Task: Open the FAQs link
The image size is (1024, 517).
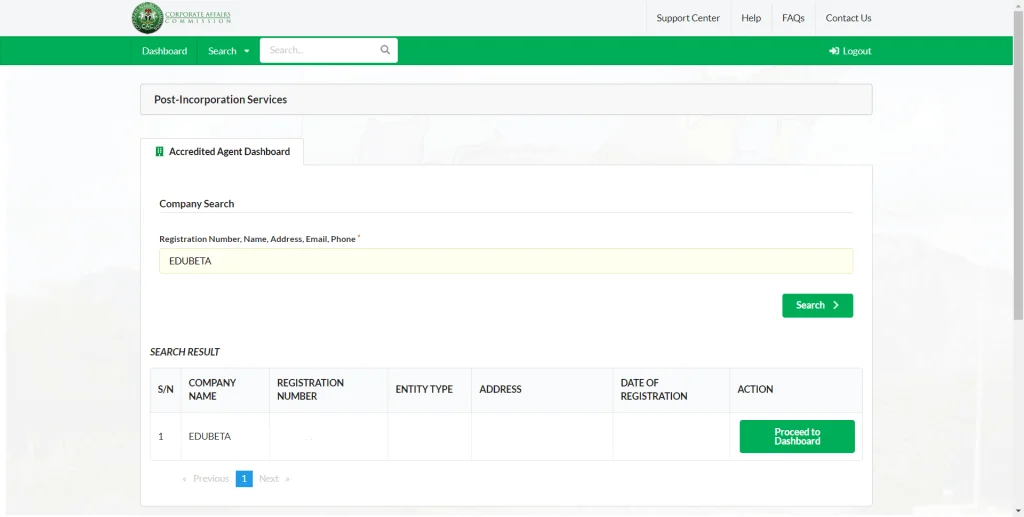Action: point(793,18)
